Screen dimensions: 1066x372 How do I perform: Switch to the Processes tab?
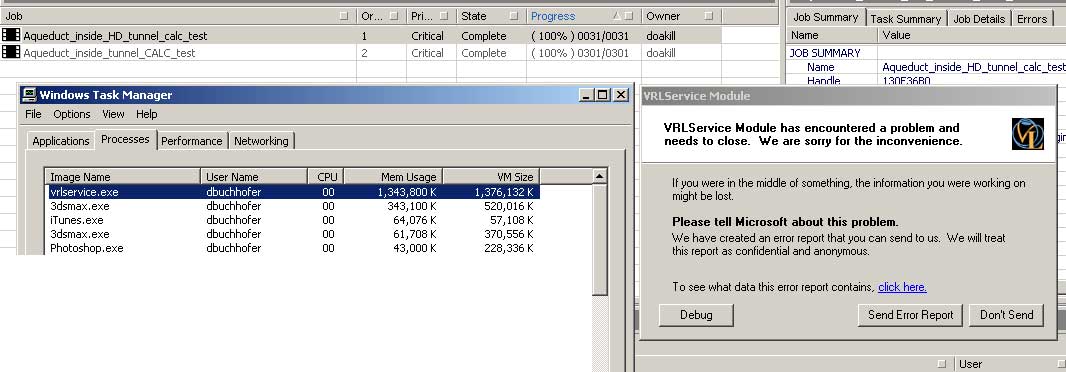tap(125, 139)
